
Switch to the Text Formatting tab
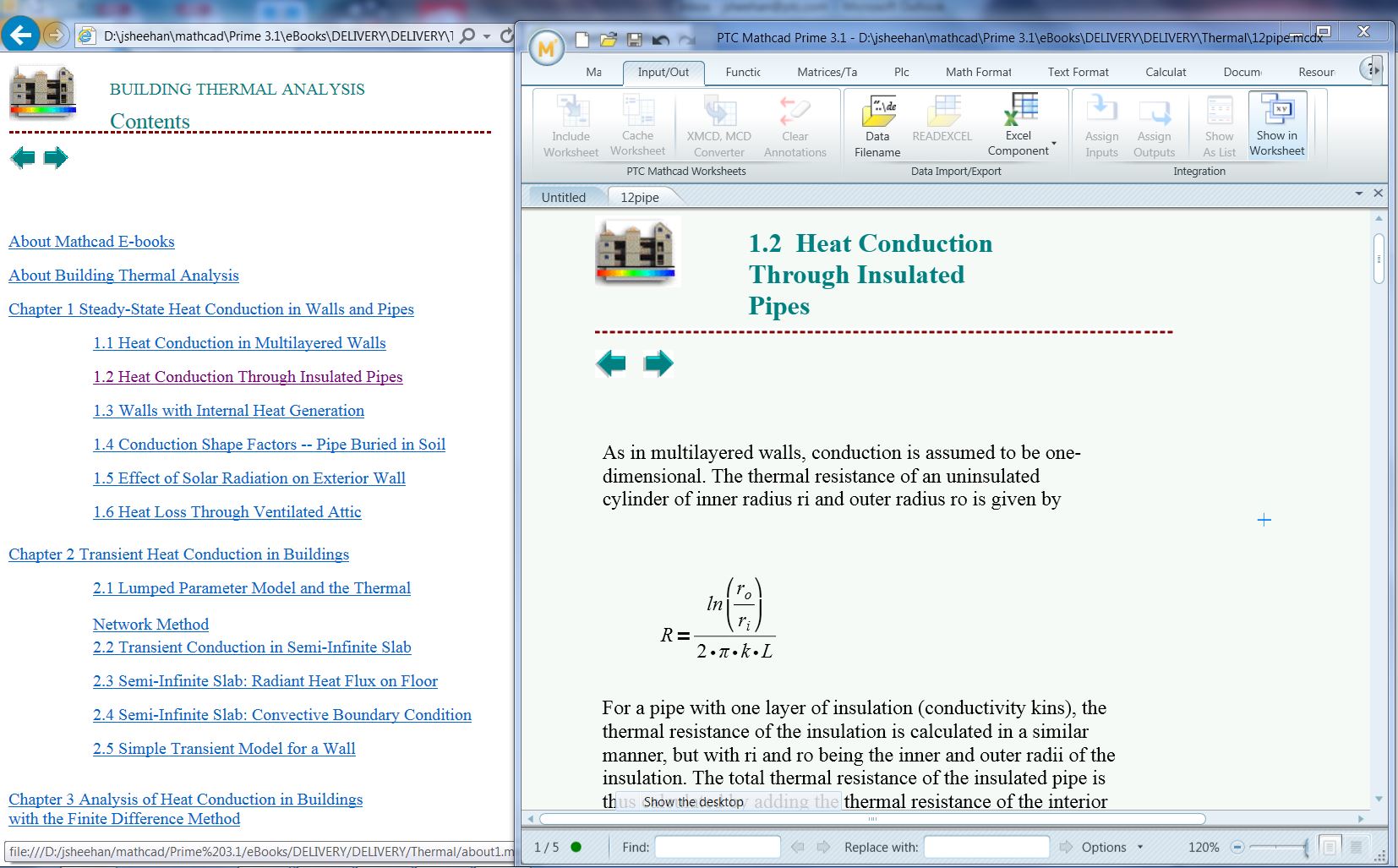click(x=1078, y=72)
